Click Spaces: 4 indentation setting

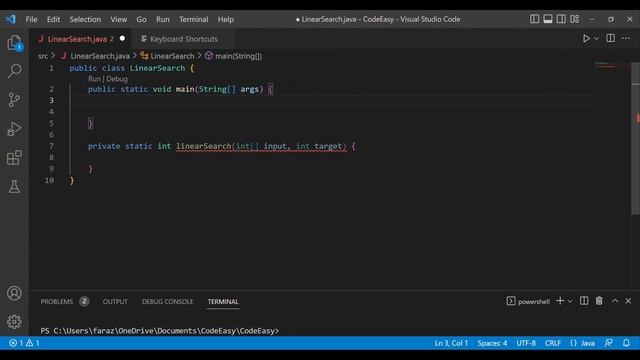click(x=492, y=343)
